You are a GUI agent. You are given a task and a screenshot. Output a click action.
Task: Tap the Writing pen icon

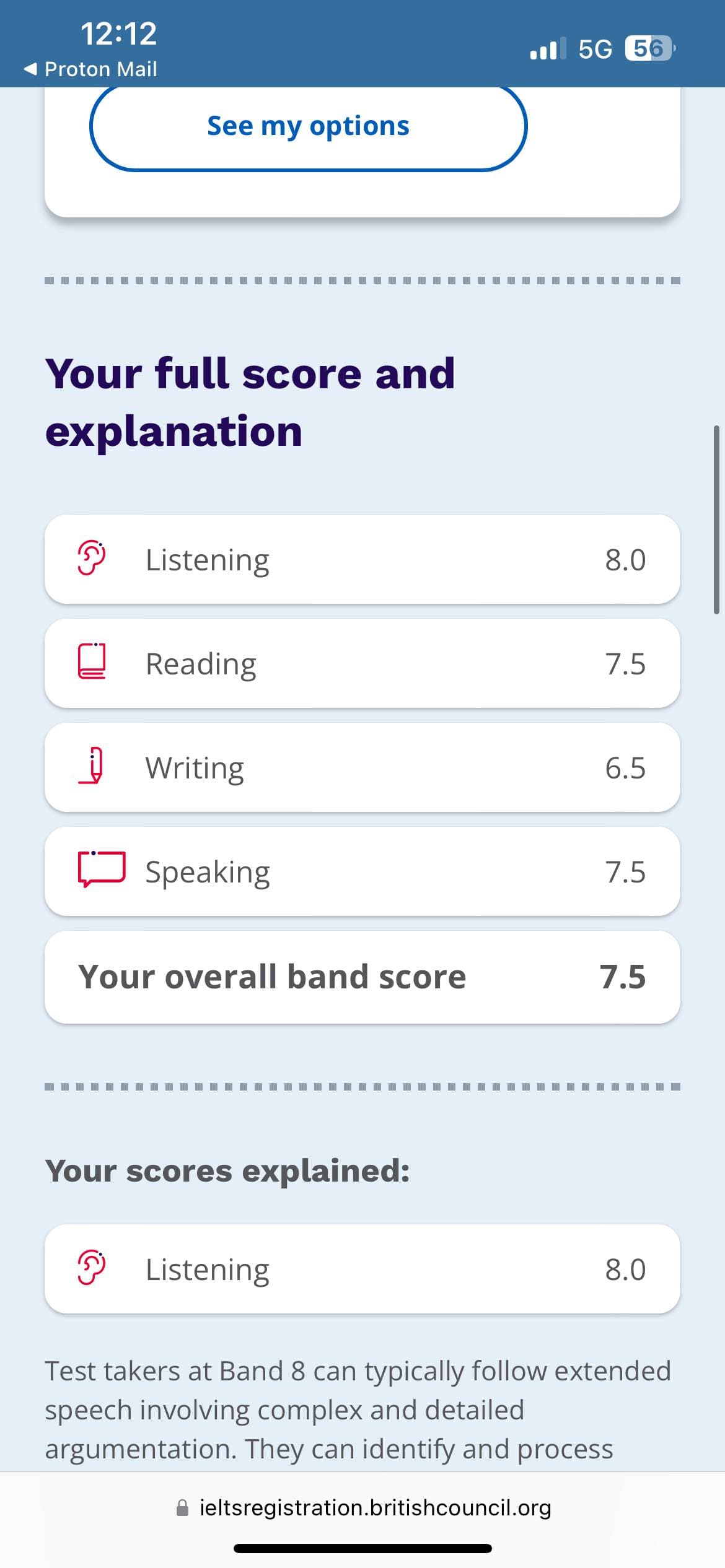[x=93, y=766]
